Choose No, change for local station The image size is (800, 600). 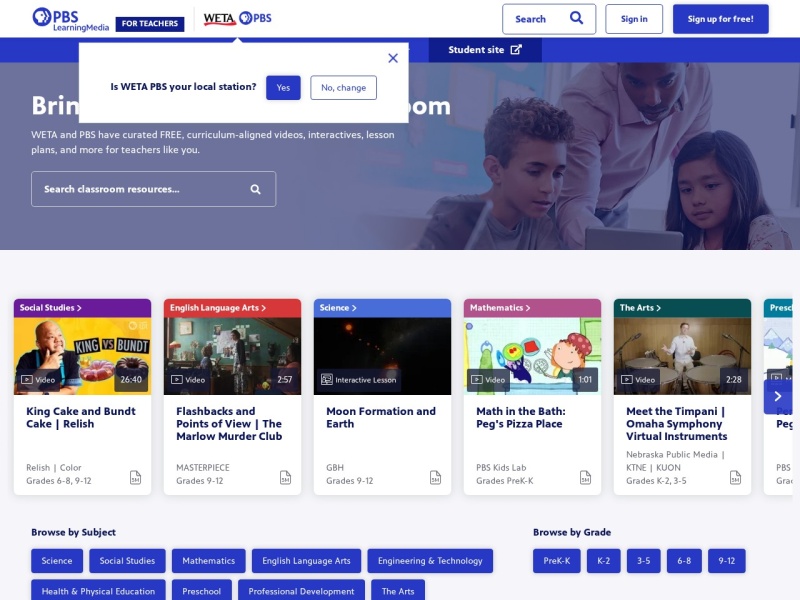(x=343, y=88)
